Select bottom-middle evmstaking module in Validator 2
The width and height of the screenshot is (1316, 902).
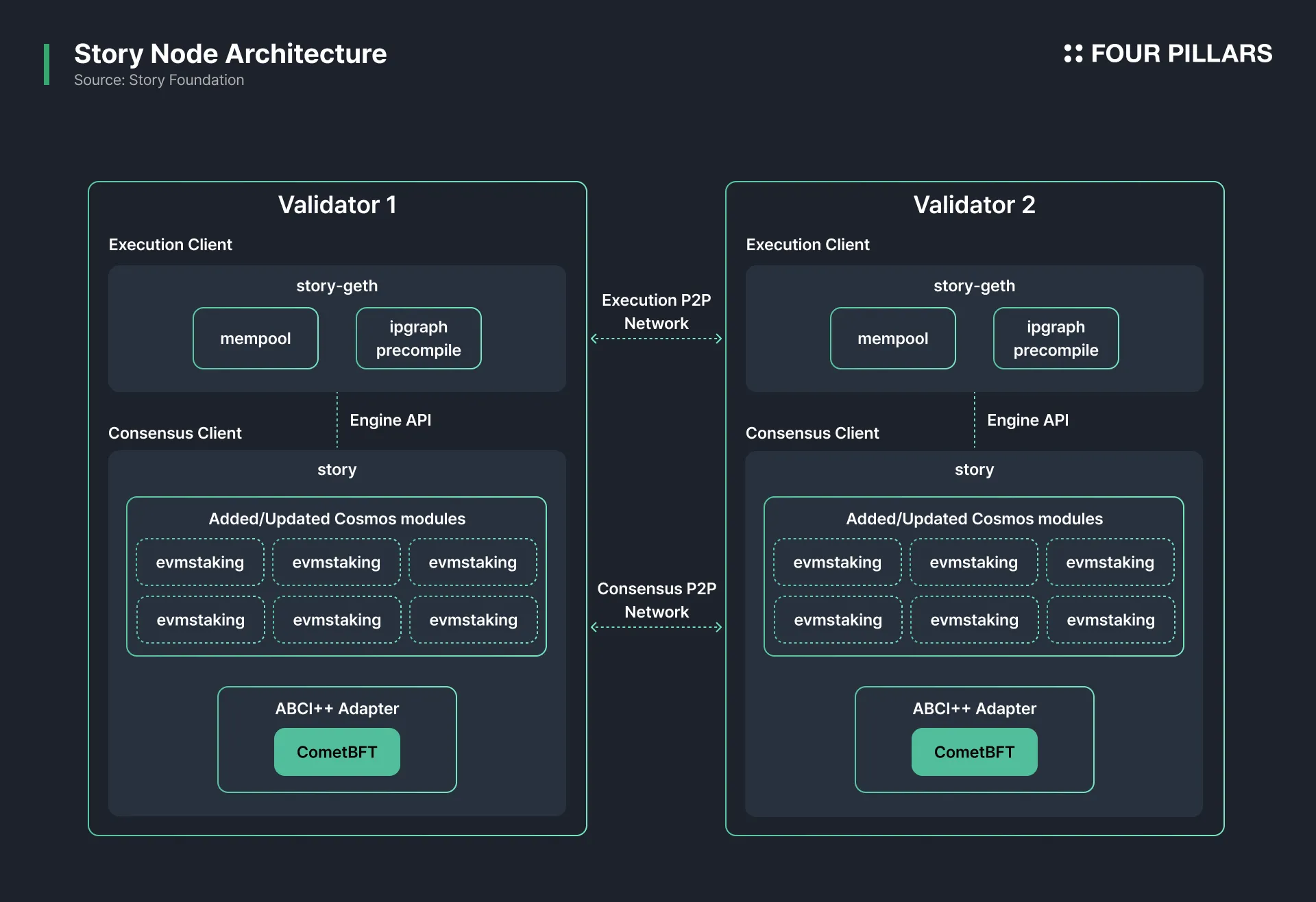click(x=975, y=620)
